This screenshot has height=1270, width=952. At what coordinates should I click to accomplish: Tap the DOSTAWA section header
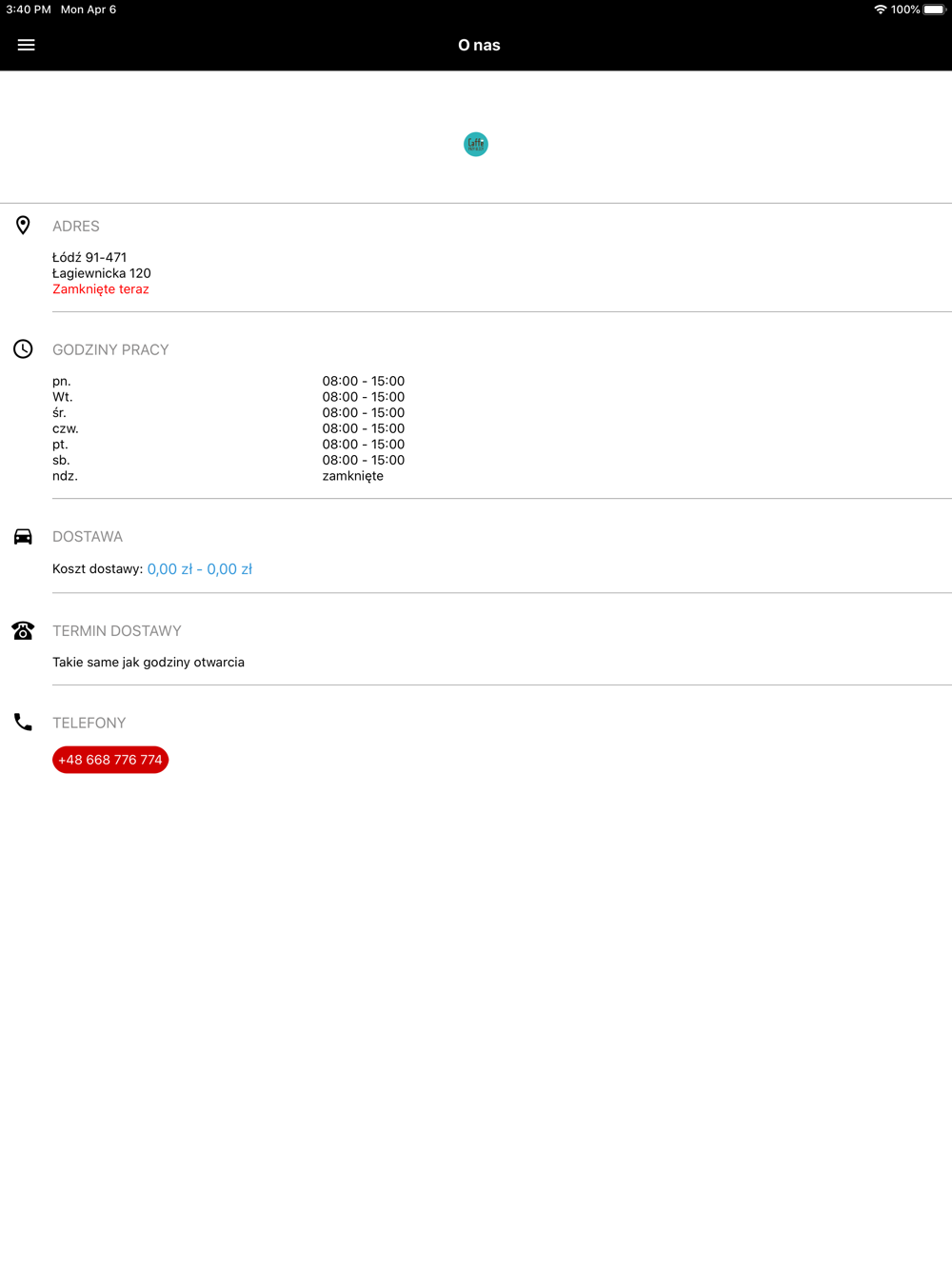pos(88,537)
